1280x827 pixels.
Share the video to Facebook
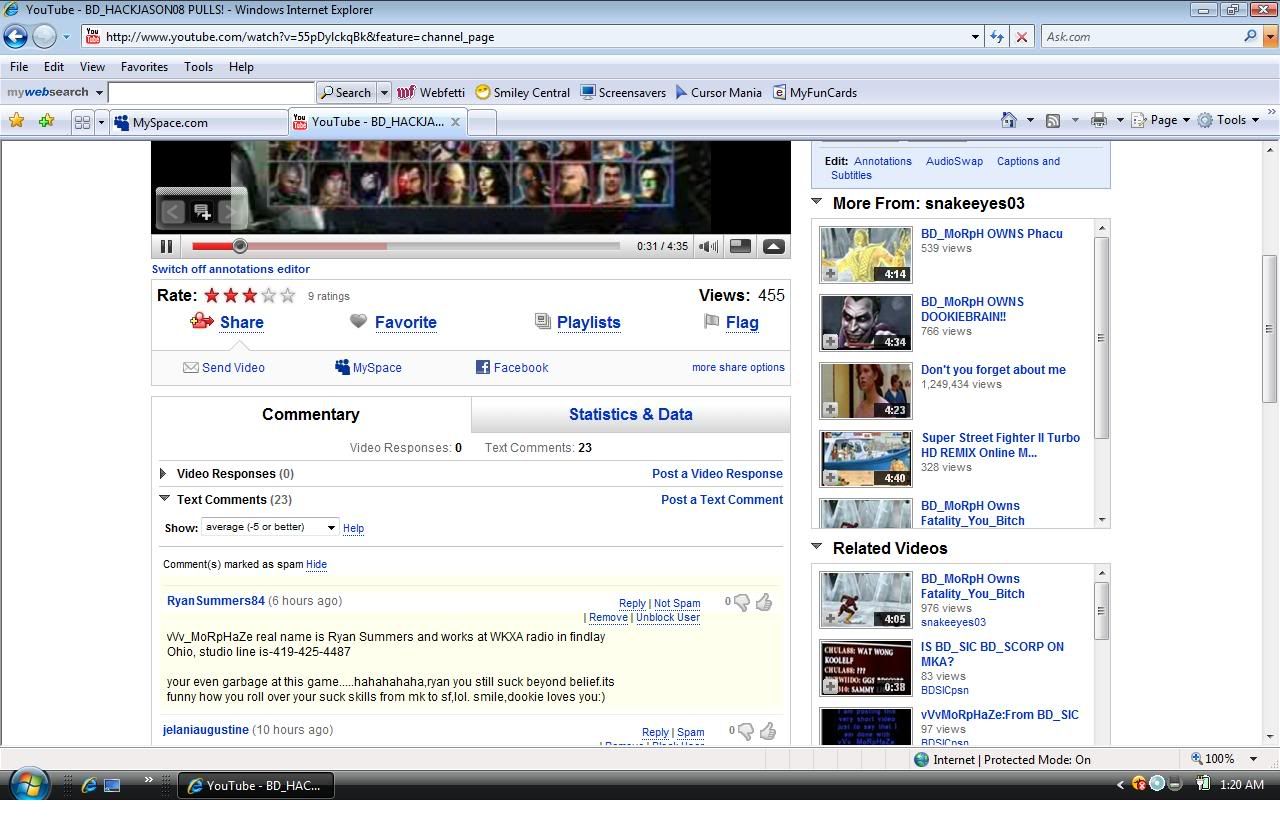click(512, 367)
